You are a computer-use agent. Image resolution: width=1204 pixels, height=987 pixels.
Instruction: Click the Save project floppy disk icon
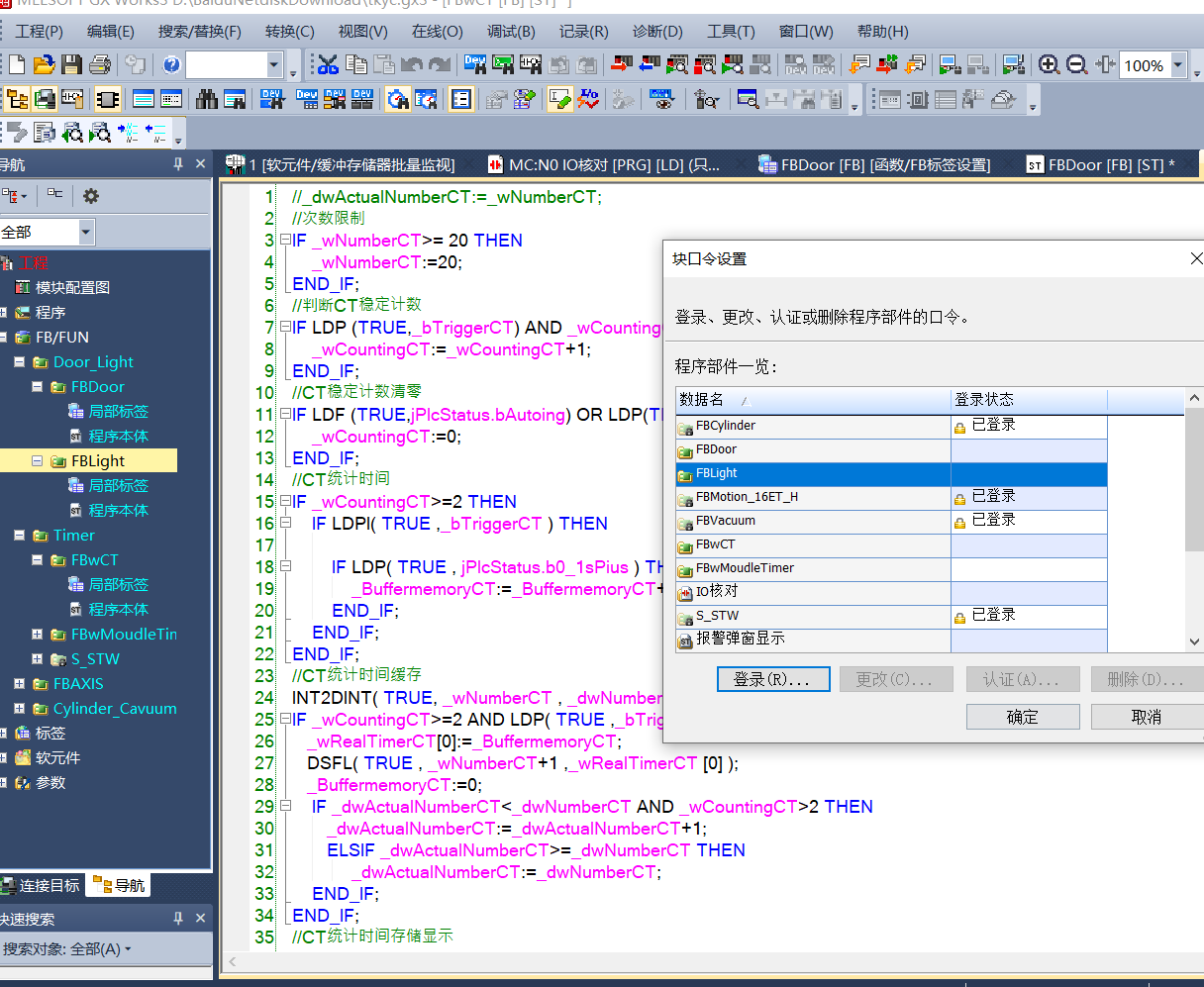coord(71,65)
